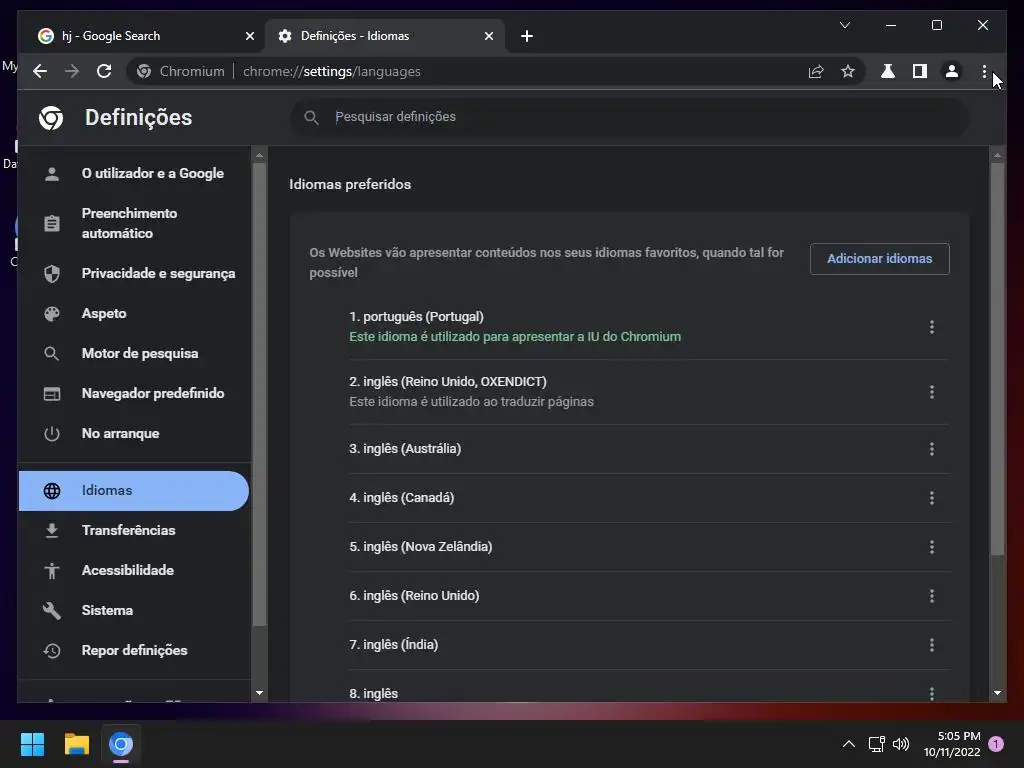Viewport: 1024px width, 768px height.
Task: Open O utilizador e a Google section
Action: click(135, 173)
